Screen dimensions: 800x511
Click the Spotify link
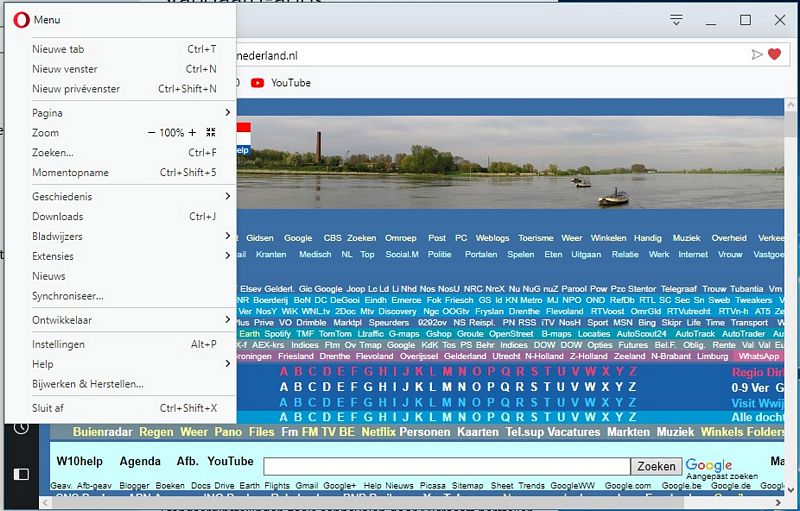tap(278, 334)
